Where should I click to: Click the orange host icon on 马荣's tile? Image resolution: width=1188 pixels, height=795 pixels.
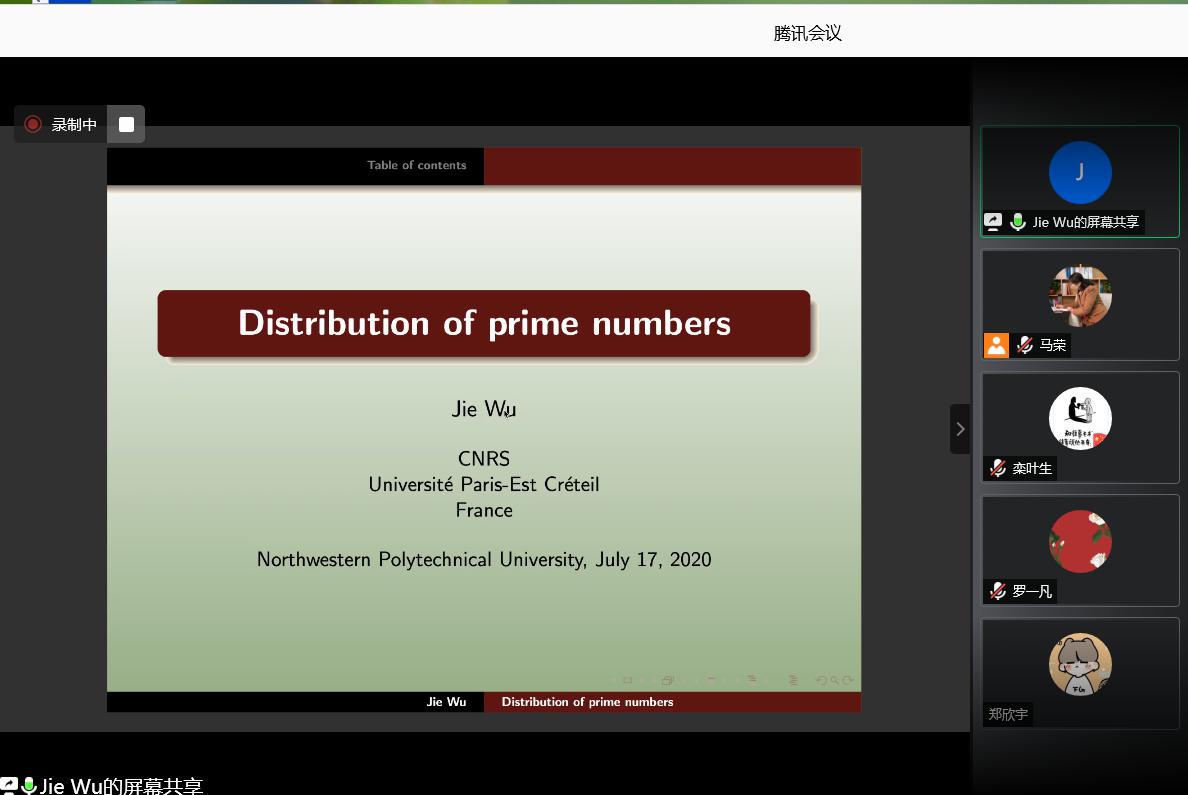click(997, 345)
